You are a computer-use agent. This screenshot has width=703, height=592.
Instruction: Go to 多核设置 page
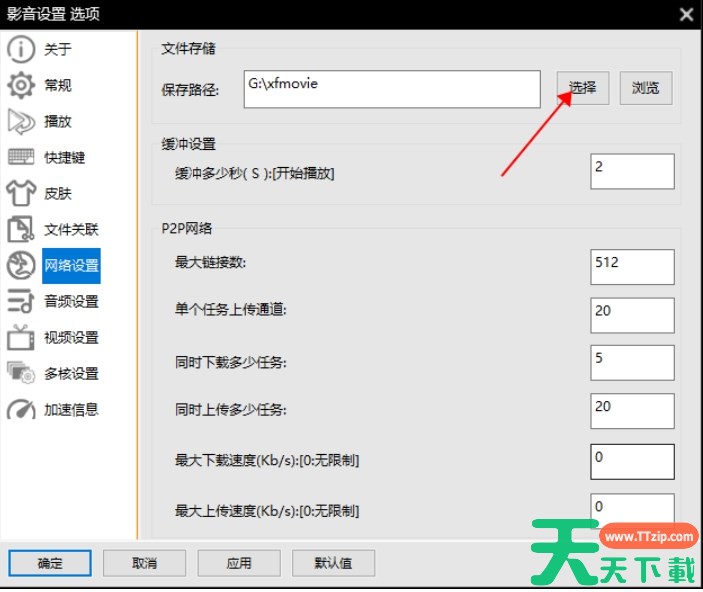coord(71,373)
